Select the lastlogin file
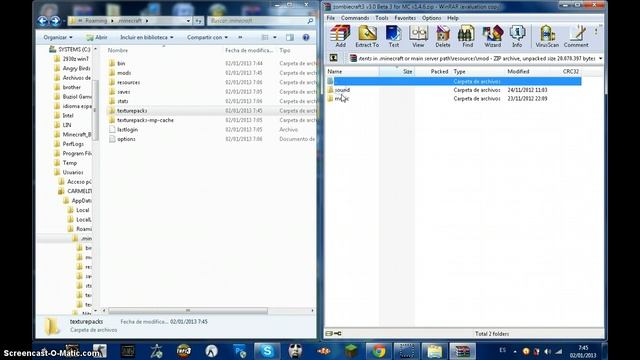640x360 pixels. click(x=127, y=129)
